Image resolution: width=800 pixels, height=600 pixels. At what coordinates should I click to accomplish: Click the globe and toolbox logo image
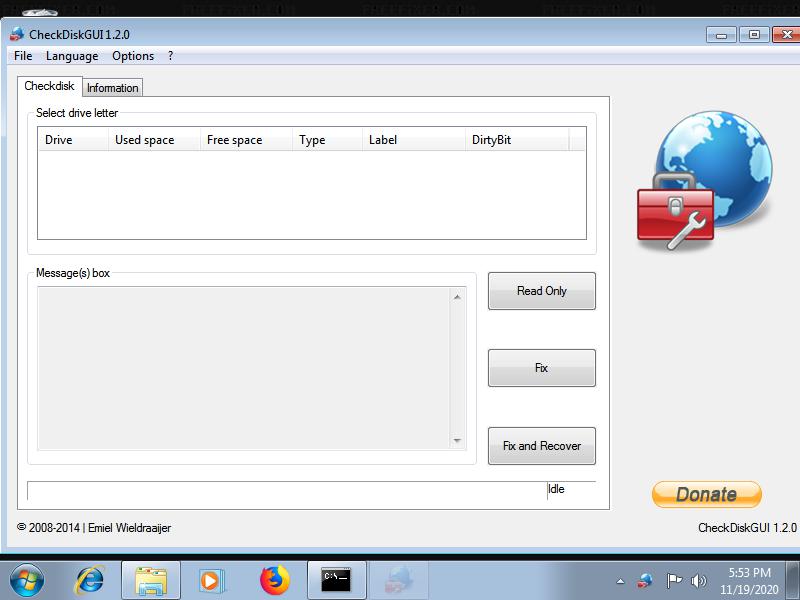(x=705, y=180)
